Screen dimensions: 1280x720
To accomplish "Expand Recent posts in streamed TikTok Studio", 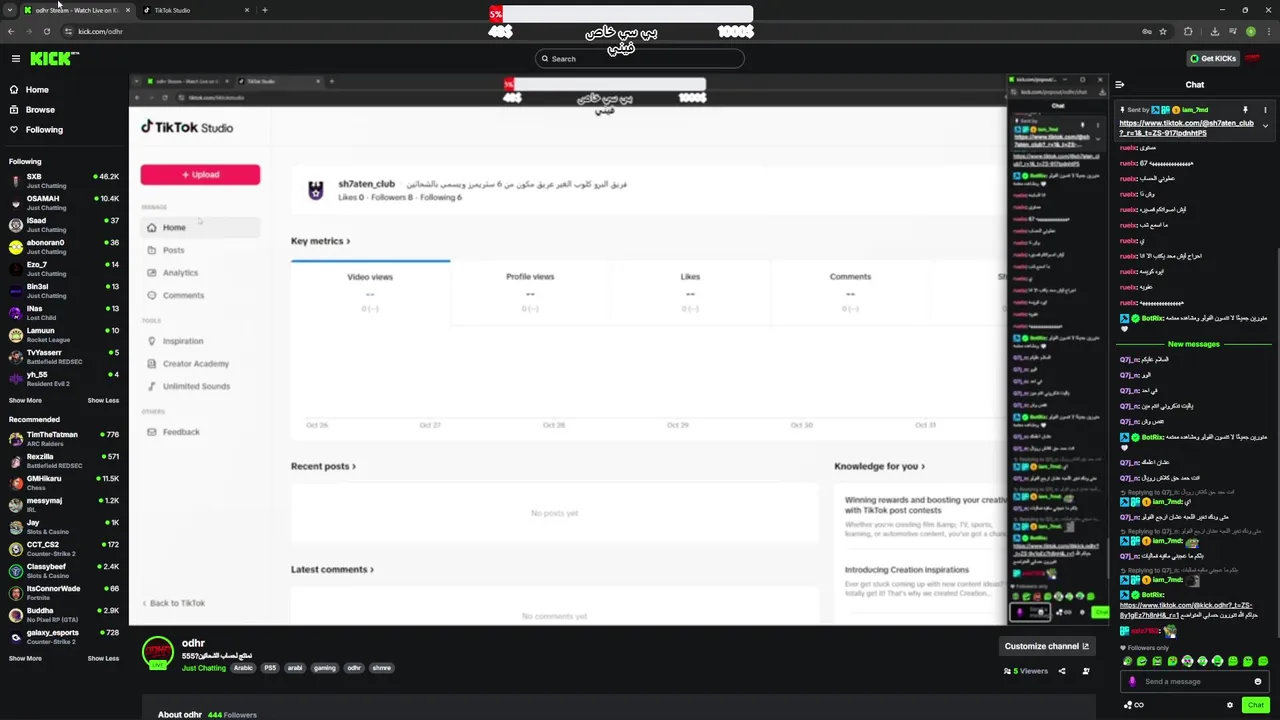I will [323, 466].
